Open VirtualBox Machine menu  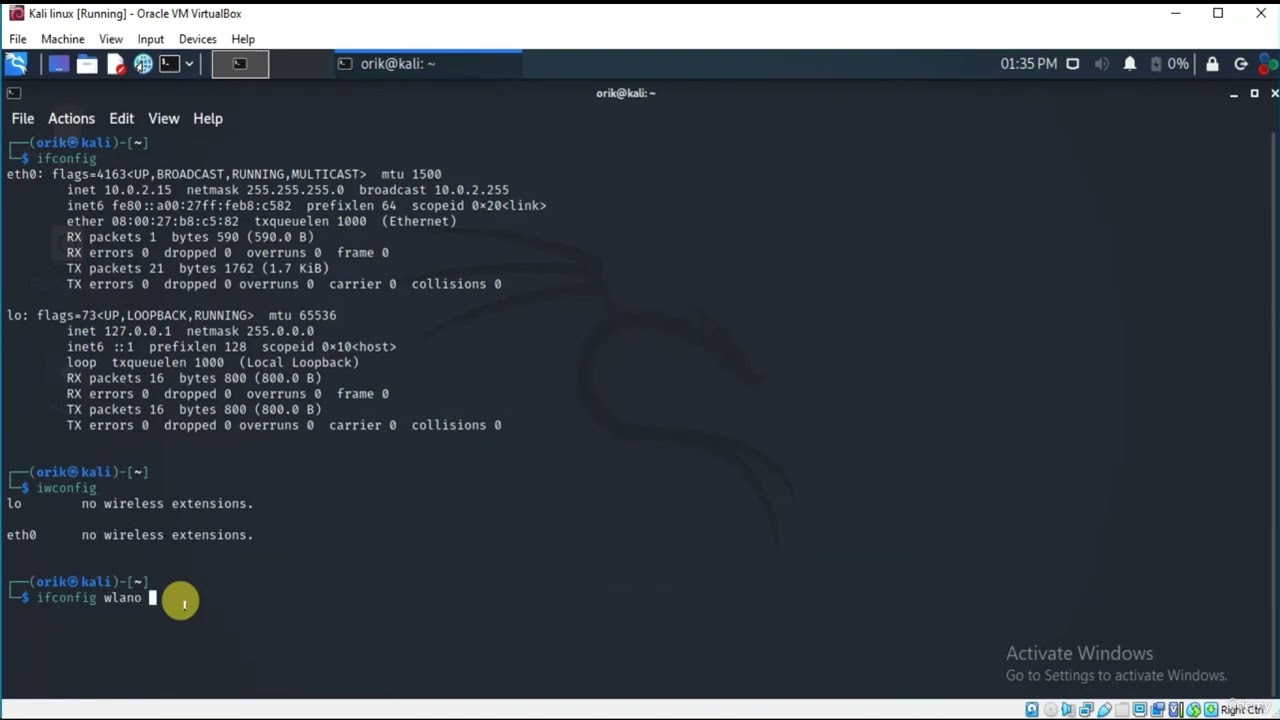tap(63, 39)
